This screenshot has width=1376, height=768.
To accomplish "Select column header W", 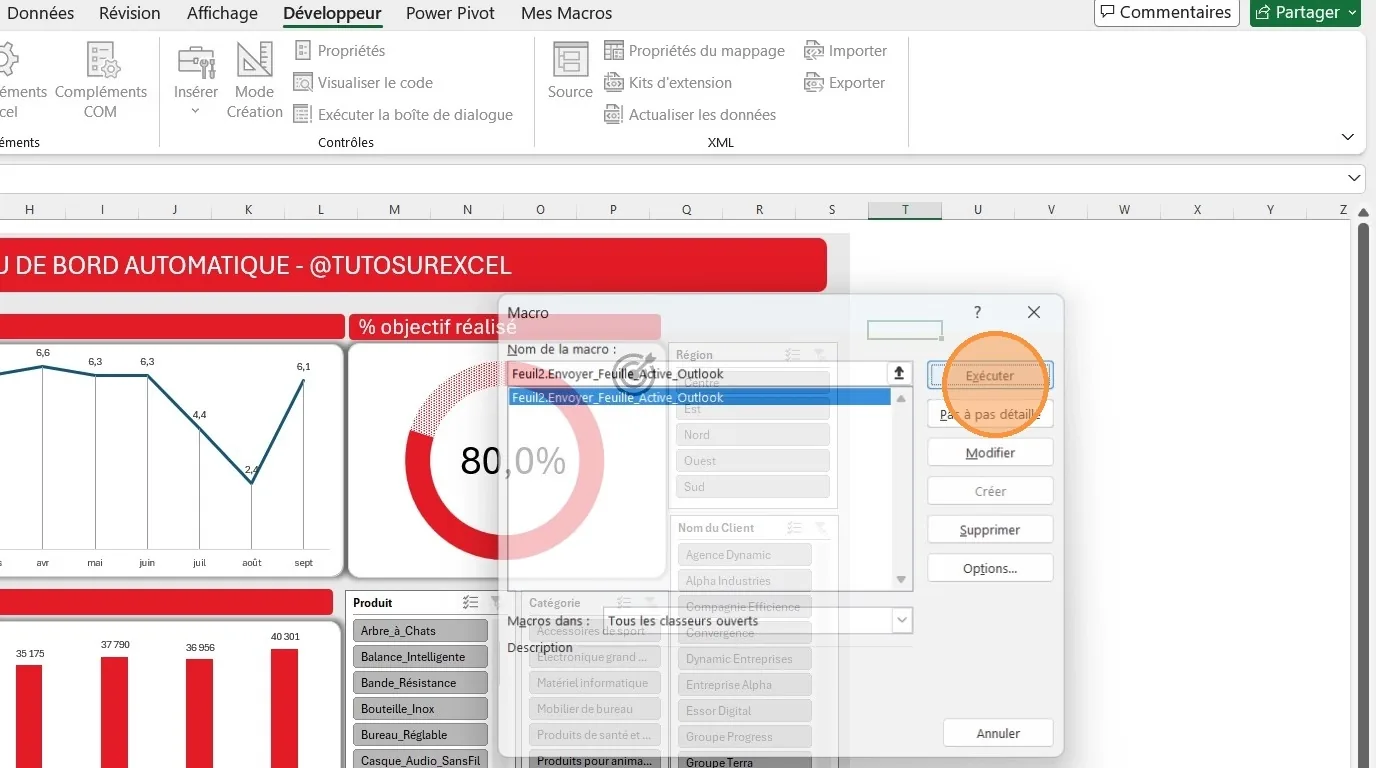I will (1124, 210).
